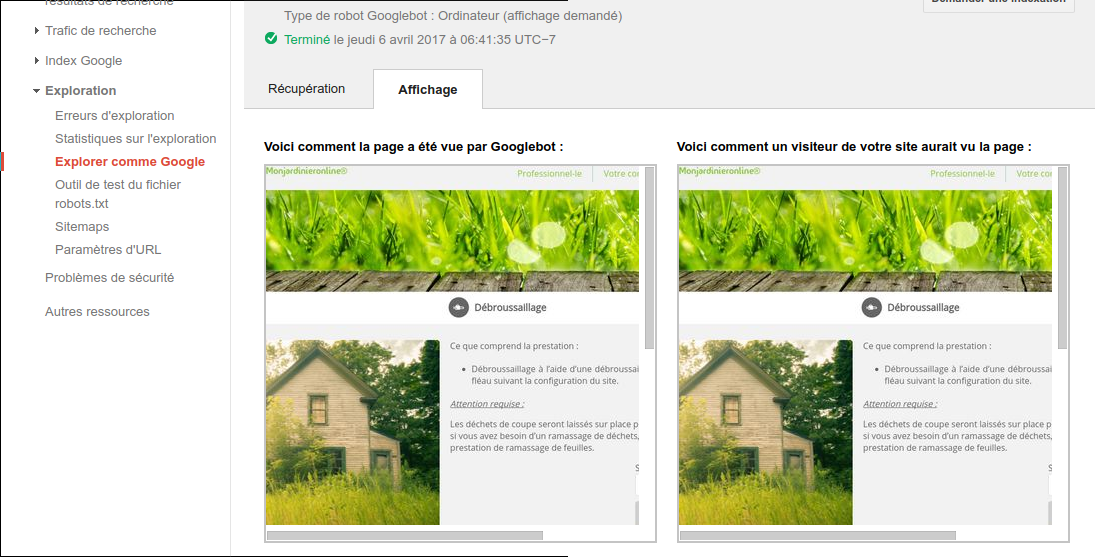Click Débroussaillage heading in visitor view
The width and height of the screenshot is (1097, 557).
pos(923,307)
